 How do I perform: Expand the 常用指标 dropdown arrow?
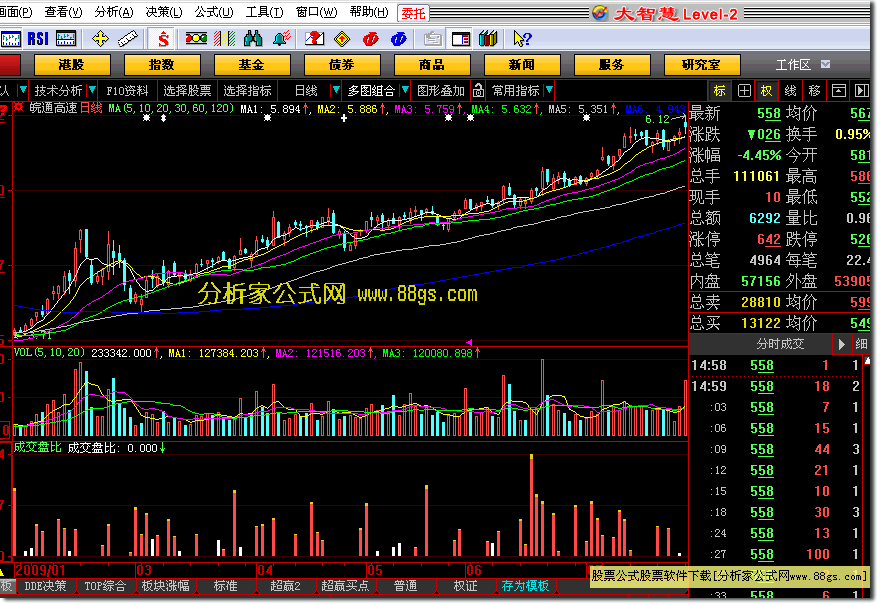[549, 90]
